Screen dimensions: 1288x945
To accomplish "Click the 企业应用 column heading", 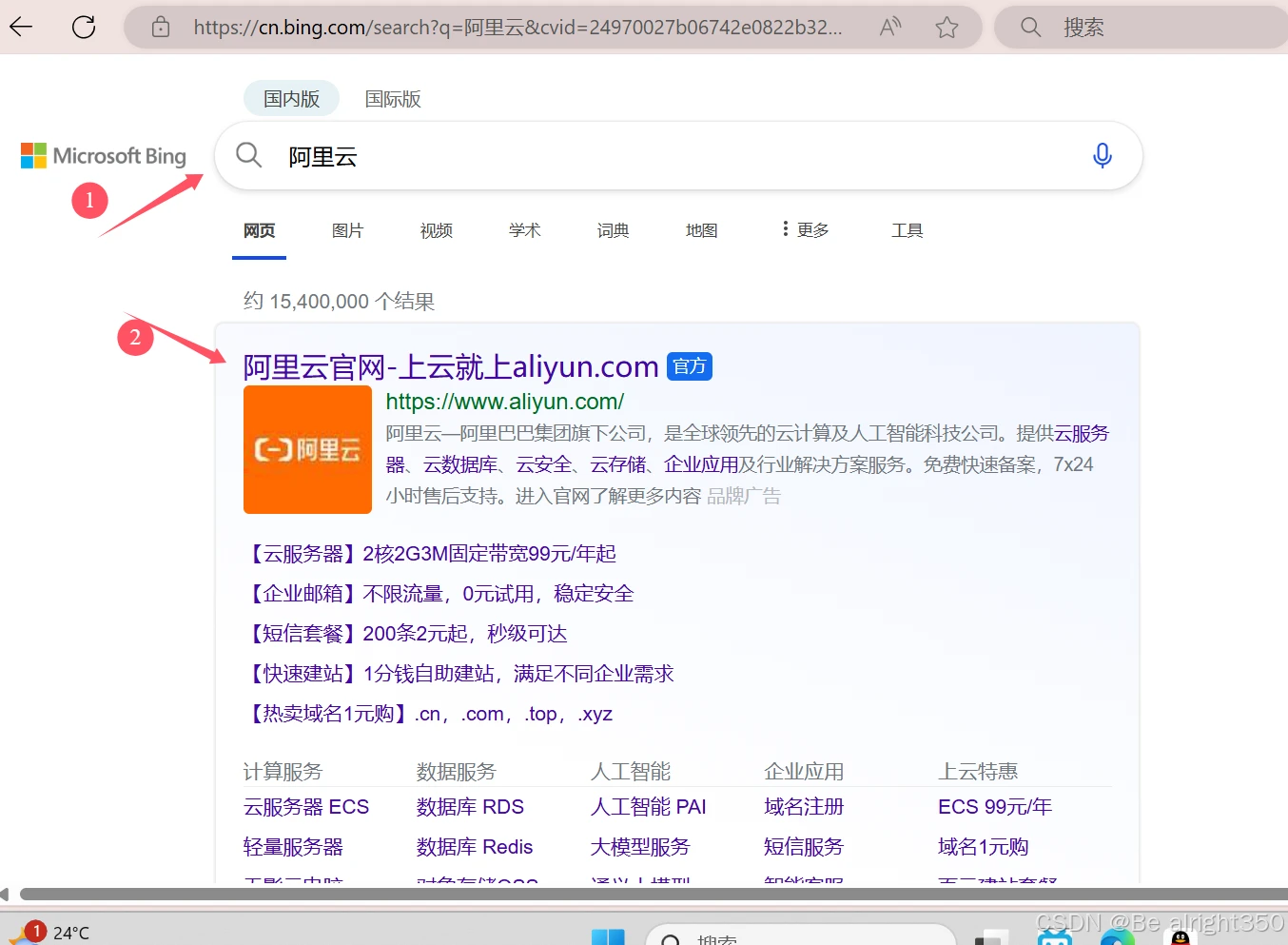I will tap(804, 771).
